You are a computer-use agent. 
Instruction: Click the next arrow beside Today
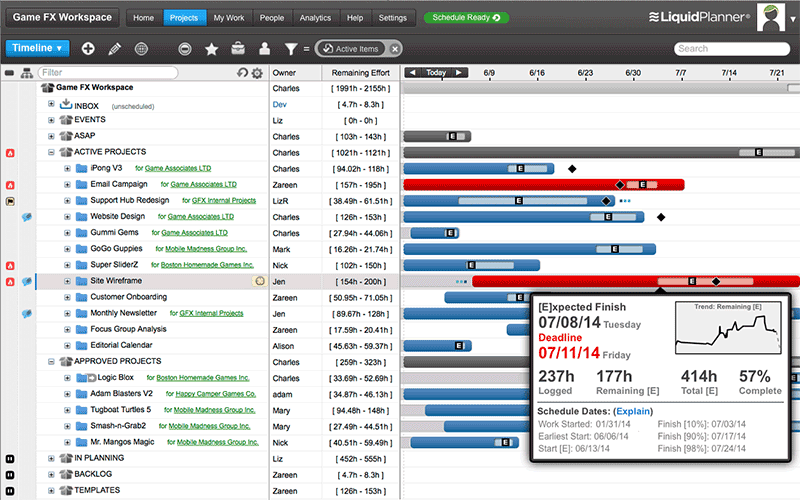coord(459,72)
